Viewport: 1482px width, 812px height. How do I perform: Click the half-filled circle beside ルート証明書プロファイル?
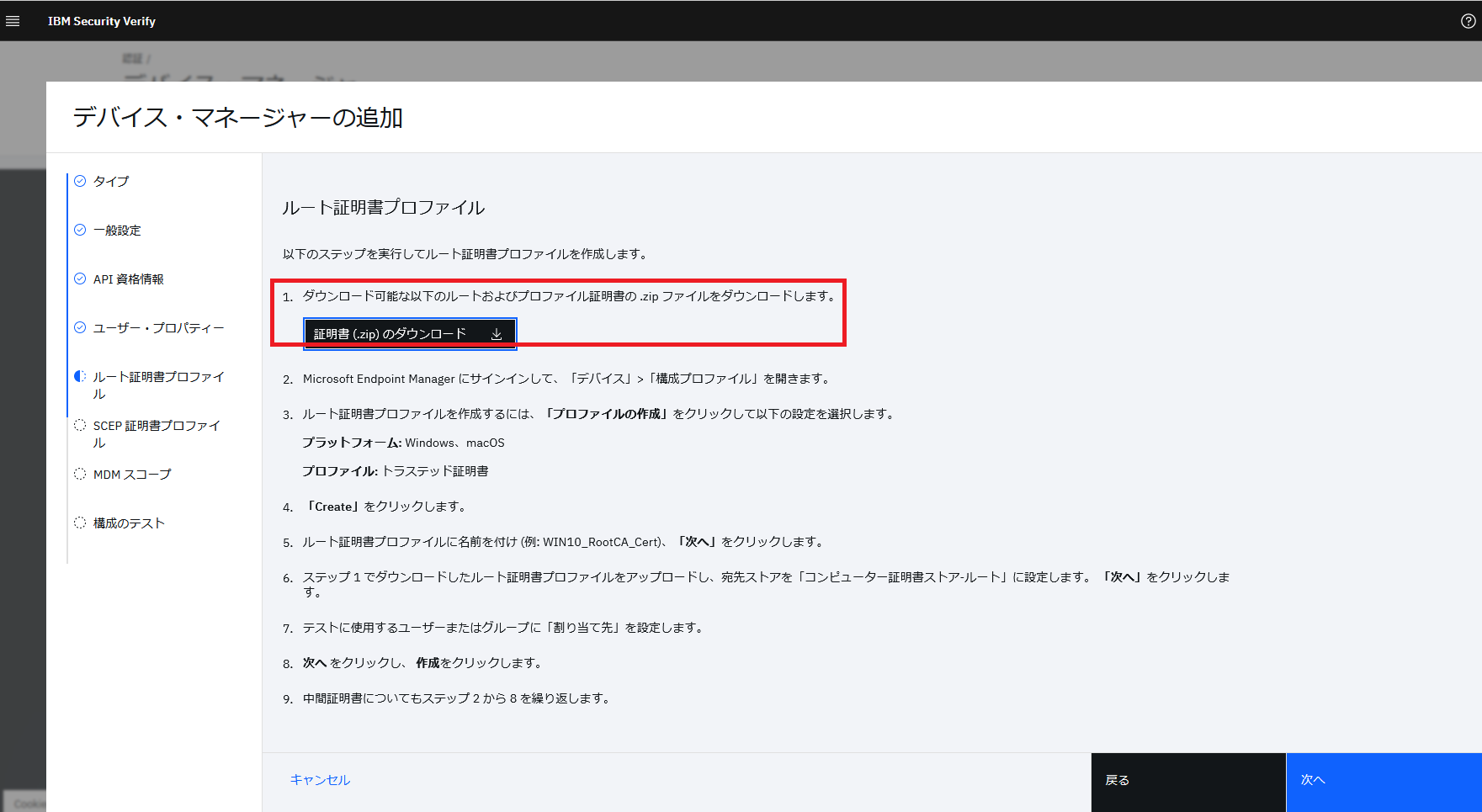pyautogui.click(x=80, y=376)
